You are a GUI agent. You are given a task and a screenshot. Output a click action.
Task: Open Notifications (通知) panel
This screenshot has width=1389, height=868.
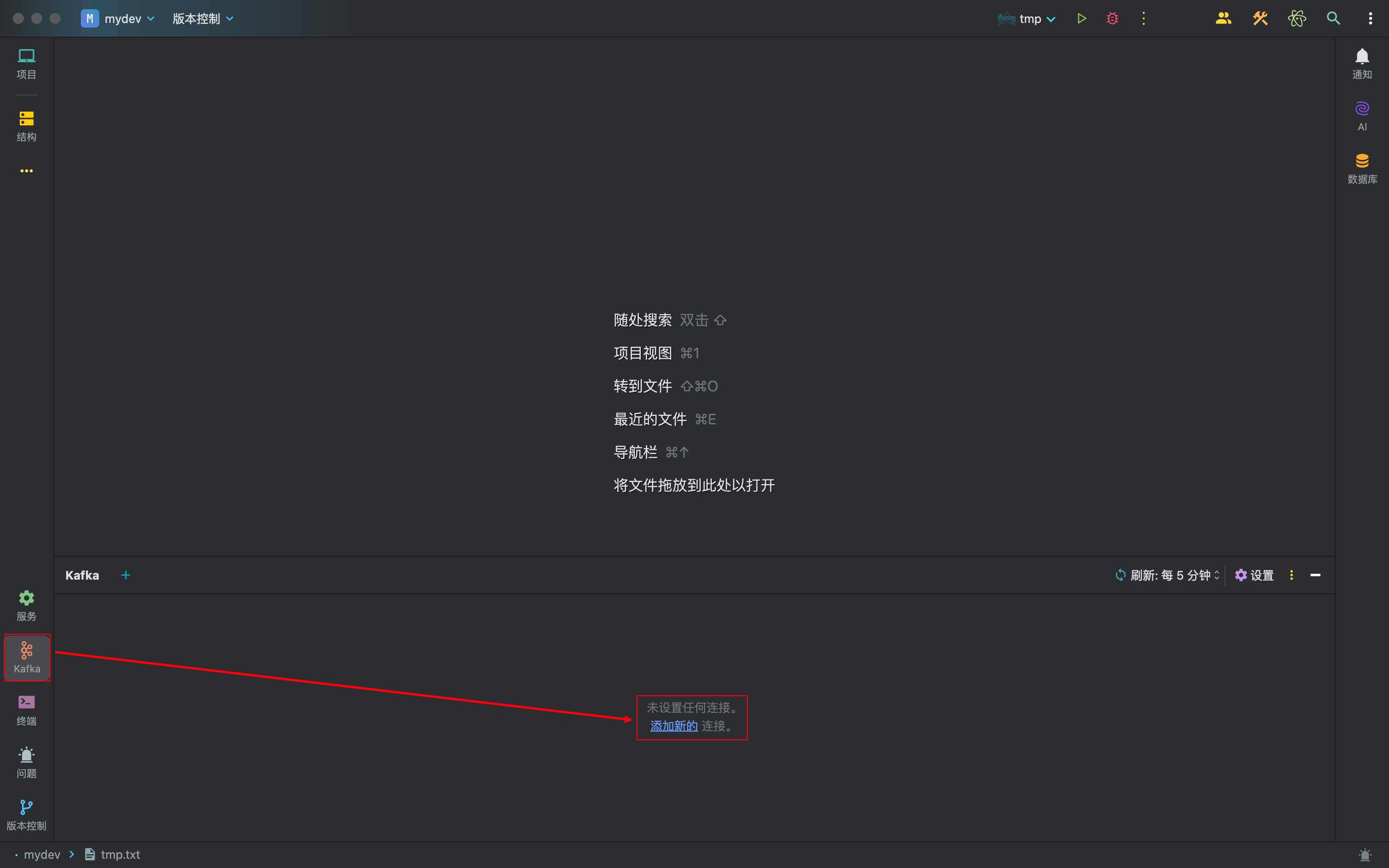pyautogui.click(x=1361, y=63)
